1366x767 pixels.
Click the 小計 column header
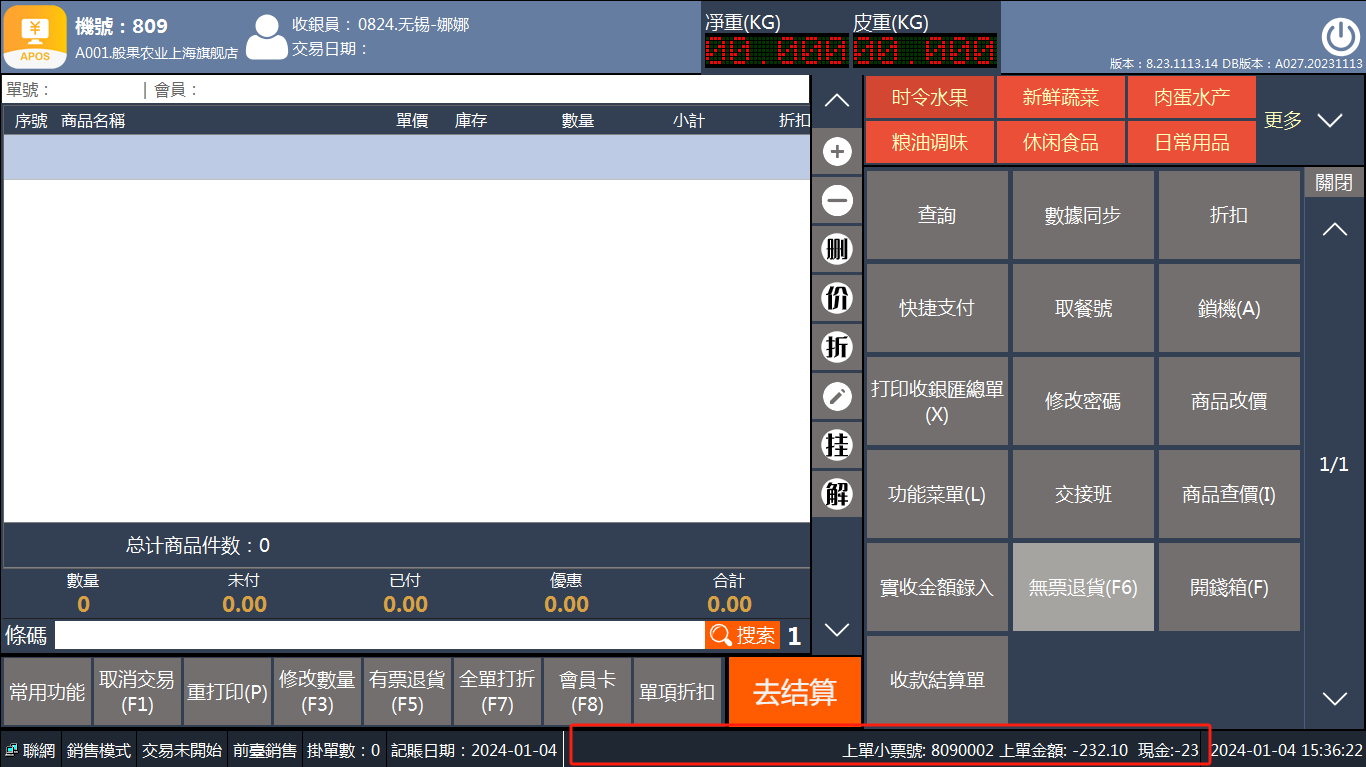click(x=689, y=121)
